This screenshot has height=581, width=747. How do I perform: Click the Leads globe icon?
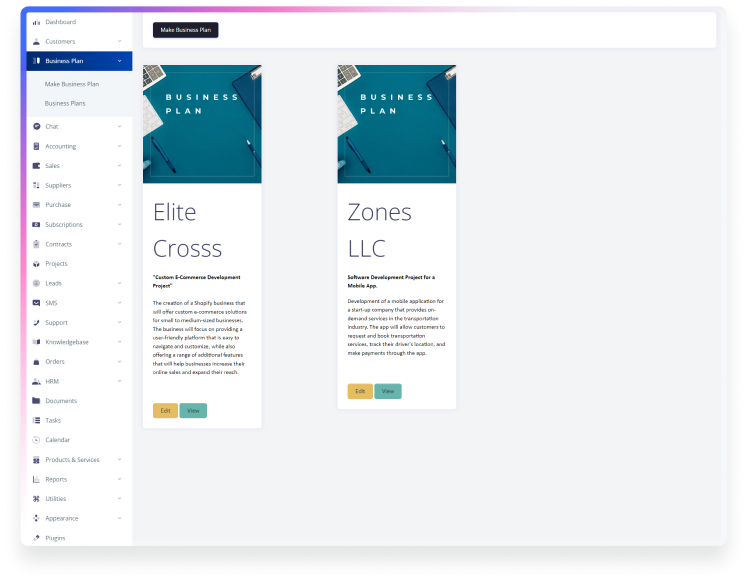pos(36,283)
